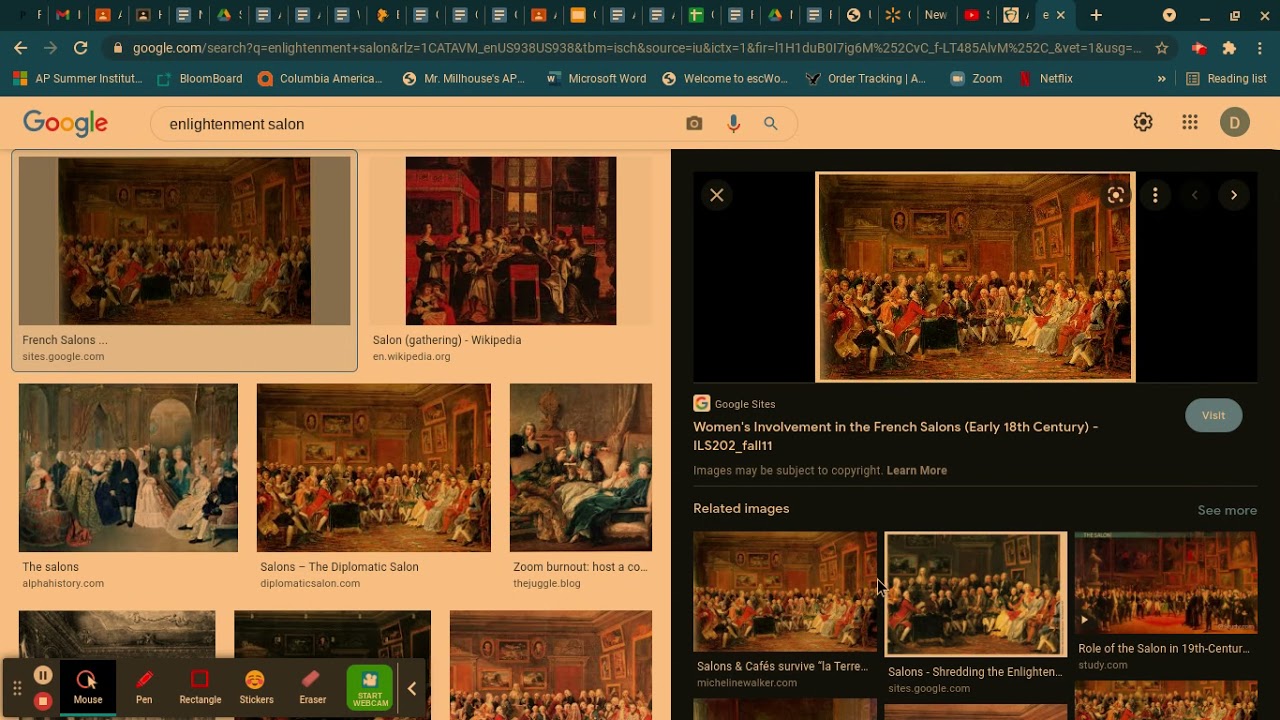Screen dimensions: 1280x720
Task: Select the Eraser tool
Action: [312, 687]
